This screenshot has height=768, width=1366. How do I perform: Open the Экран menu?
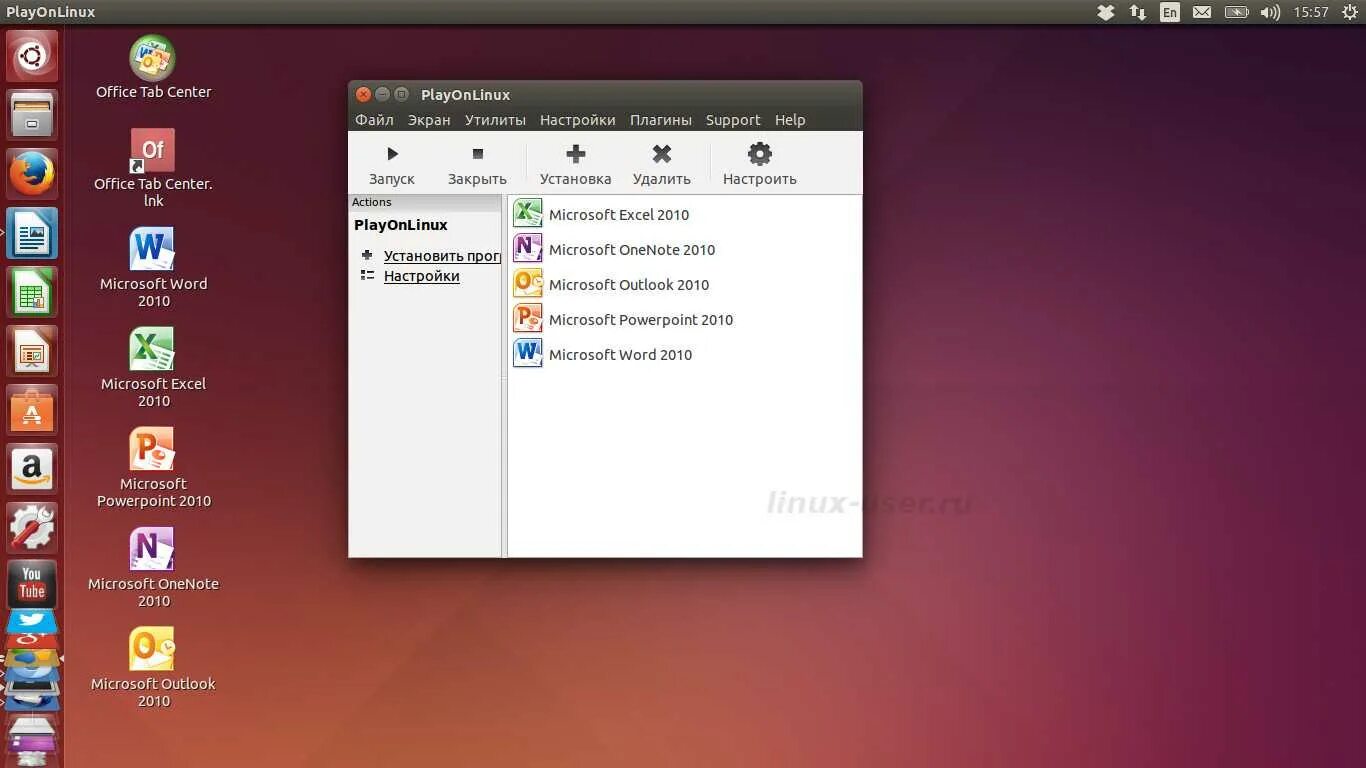(x=429, y=120)
